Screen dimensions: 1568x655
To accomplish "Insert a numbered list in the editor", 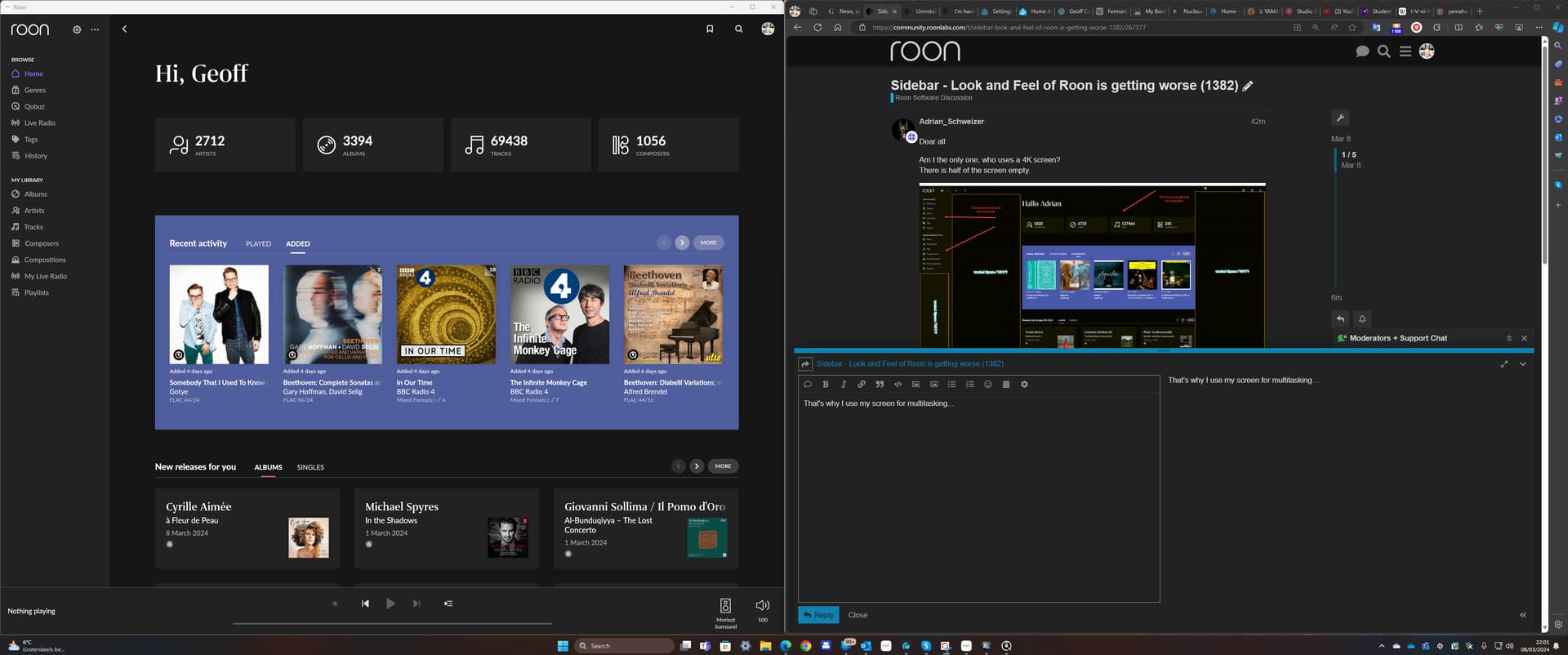I will point(970,384).
